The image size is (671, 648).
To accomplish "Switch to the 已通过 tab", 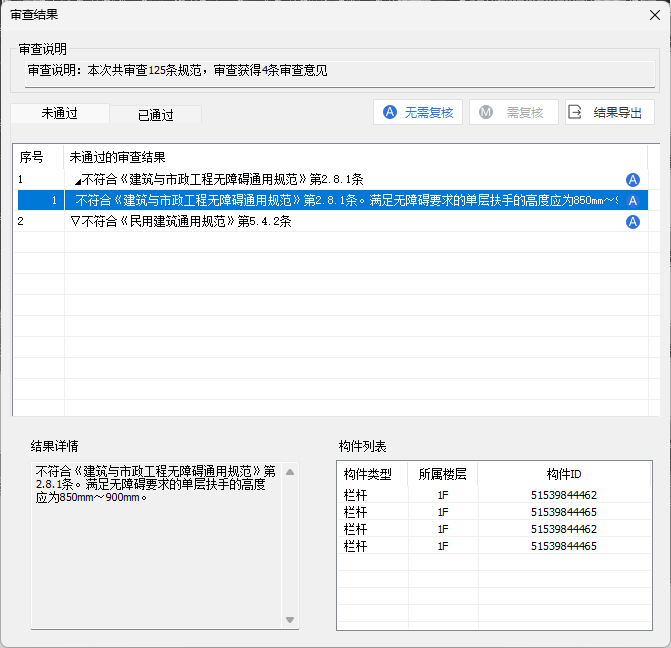I will point(156,115).
